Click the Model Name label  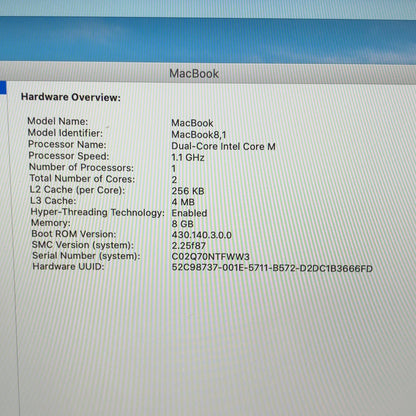point(58,121)
